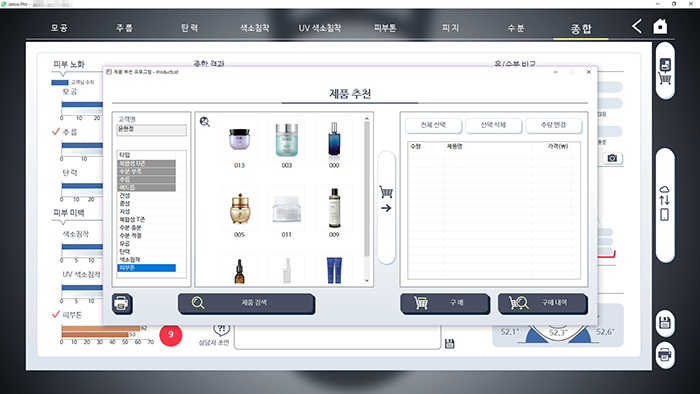Switch to the 피지 tab
The height and width of the screenshot is (394, 700).
tap(450, 28)
